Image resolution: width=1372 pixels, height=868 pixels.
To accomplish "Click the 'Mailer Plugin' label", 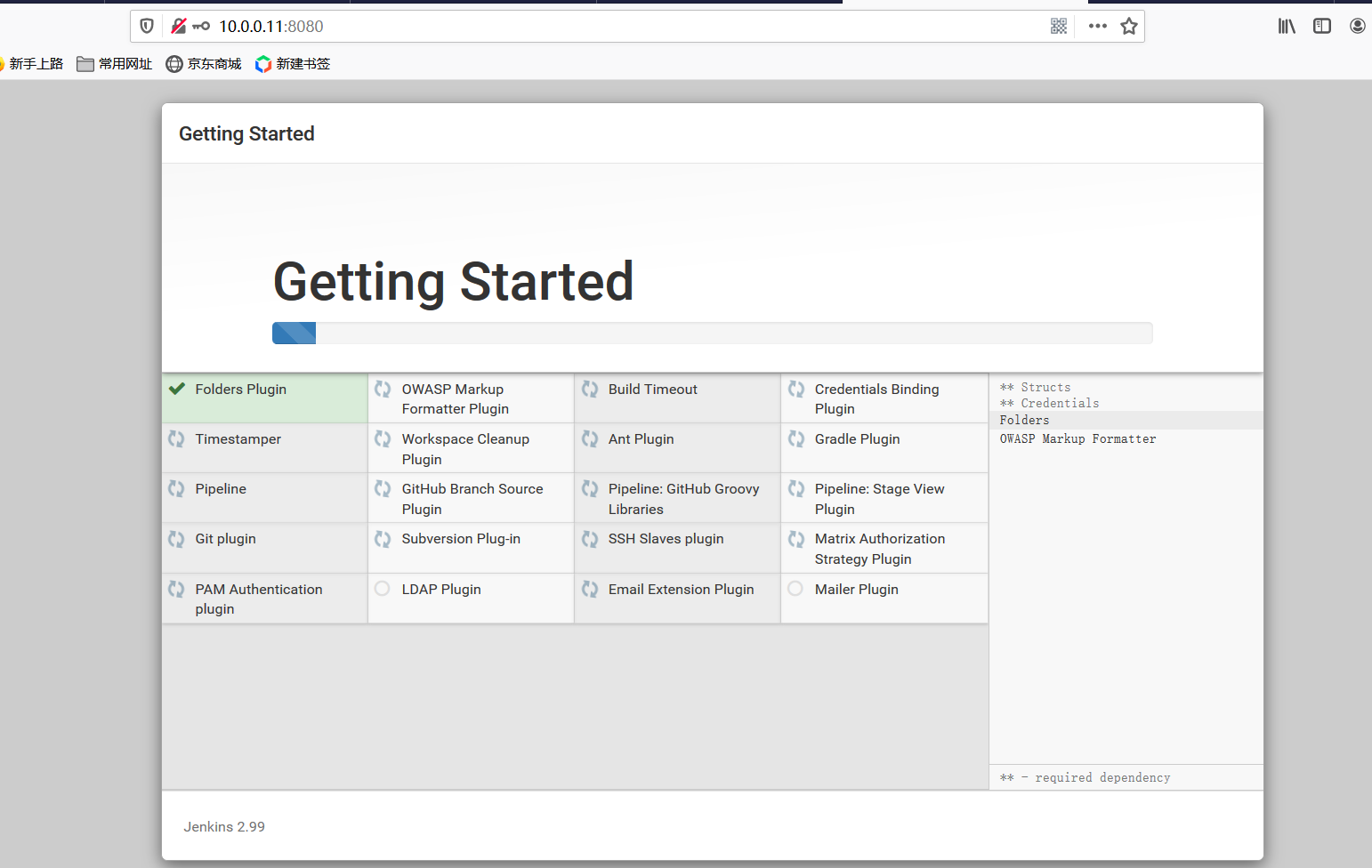I will [857, 590].
